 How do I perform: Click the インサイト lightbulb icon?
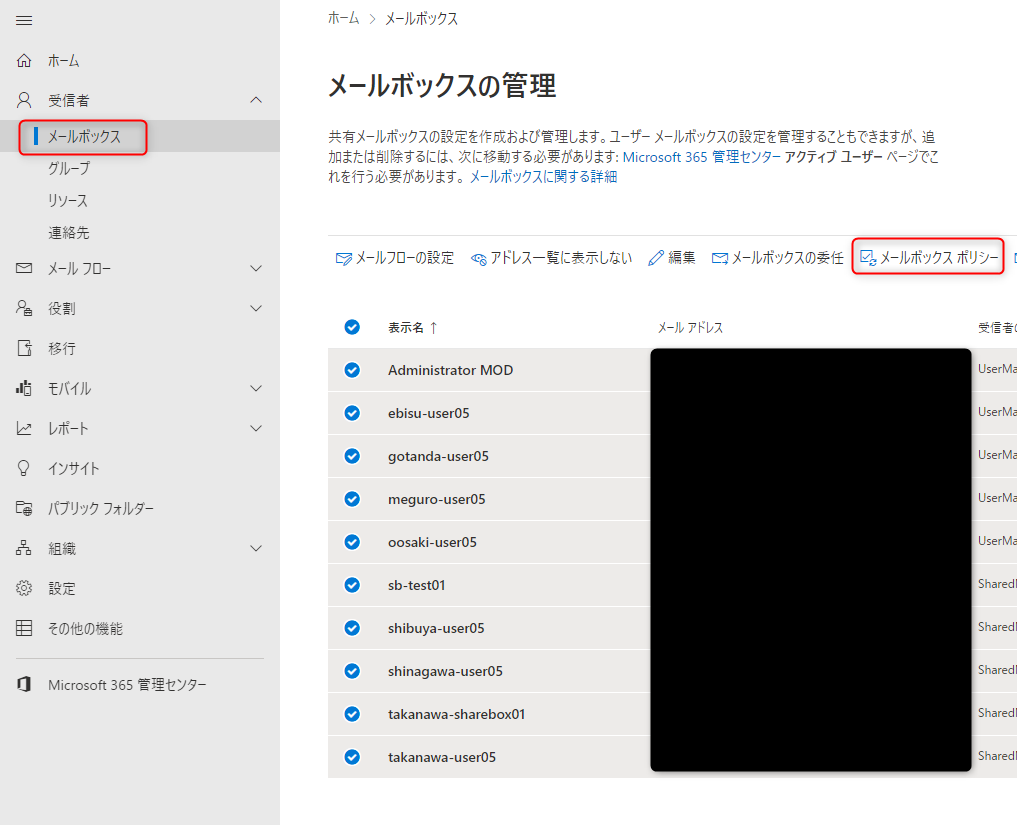(x=24, y=468)
